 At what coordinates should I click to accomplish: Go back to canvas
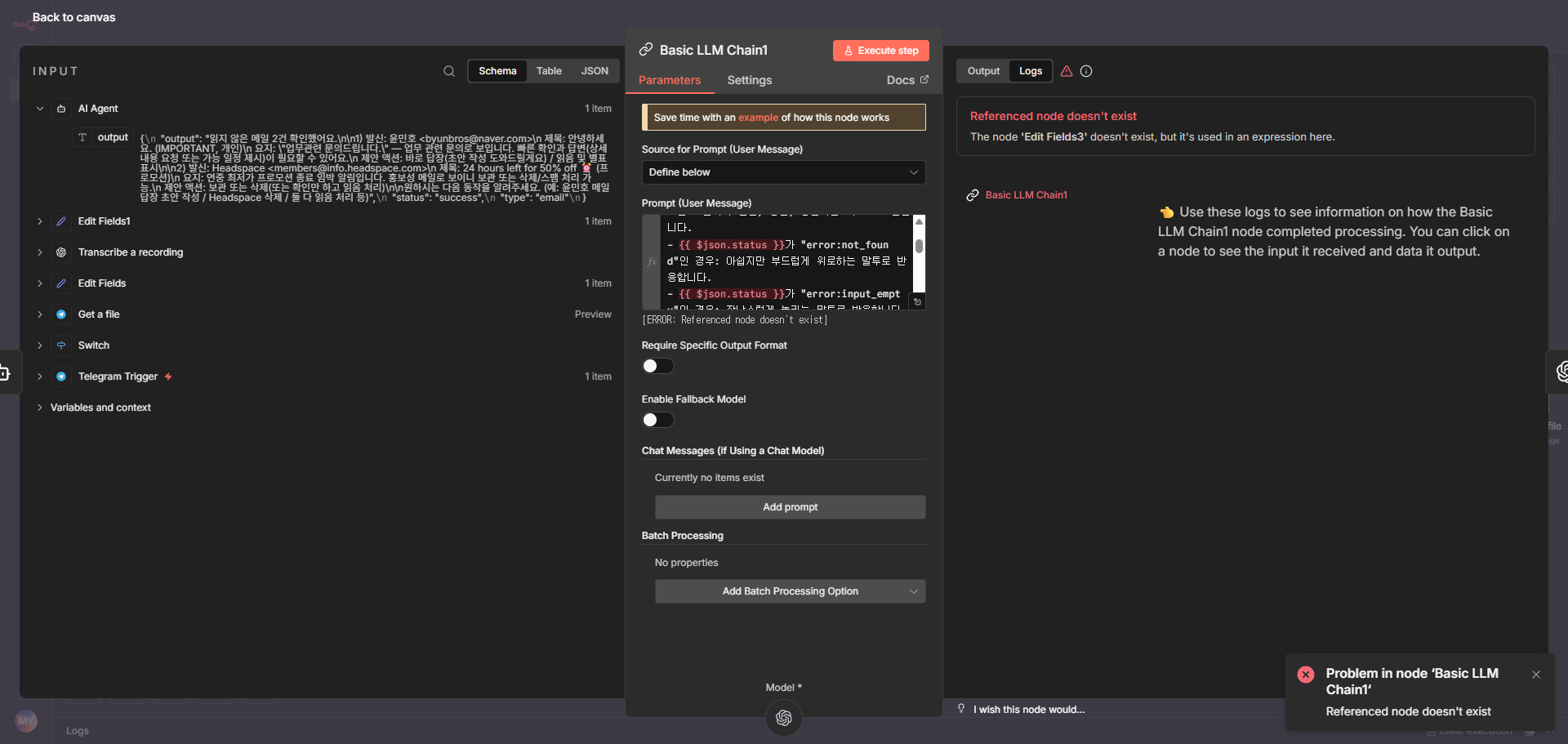pos(73,17)
